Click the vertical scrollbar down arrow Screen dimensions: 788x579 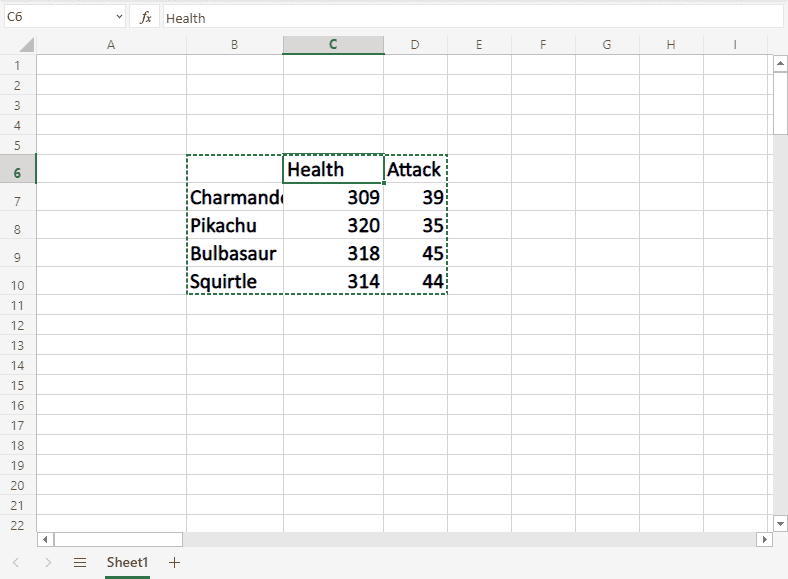pos(781,523)
